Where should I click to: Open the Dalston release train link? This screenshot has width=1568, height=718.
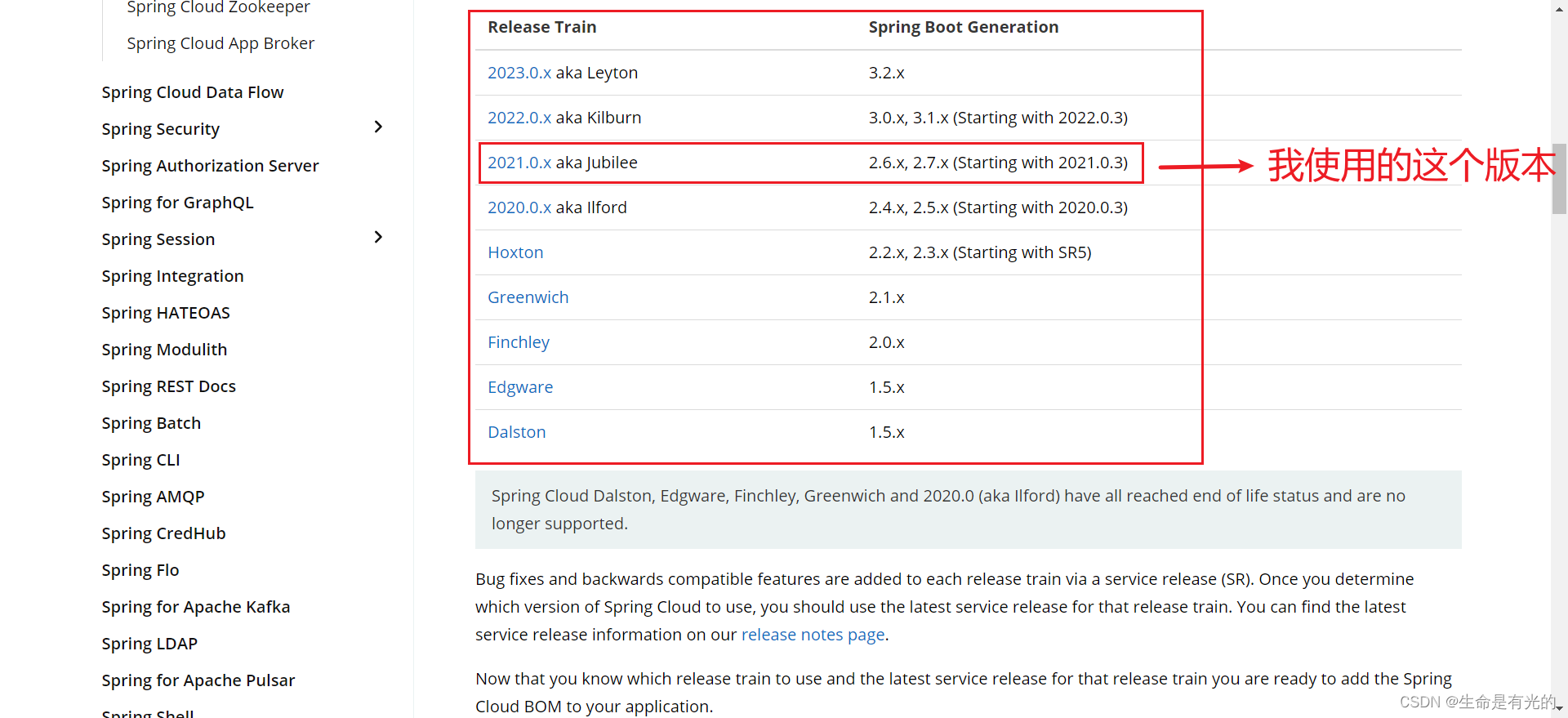(517, 432)
